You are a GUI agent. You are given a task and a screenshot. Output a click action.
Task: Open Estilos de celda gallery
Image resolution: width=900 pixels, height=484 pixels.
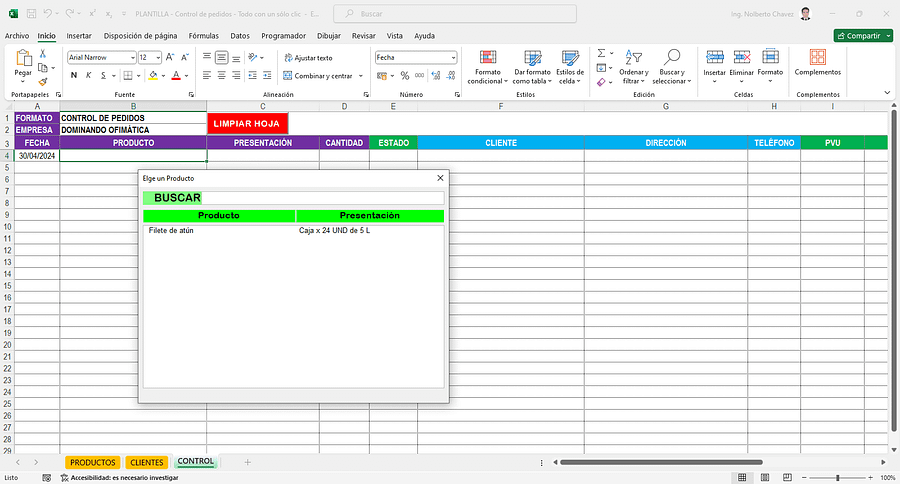click(570, 67)
